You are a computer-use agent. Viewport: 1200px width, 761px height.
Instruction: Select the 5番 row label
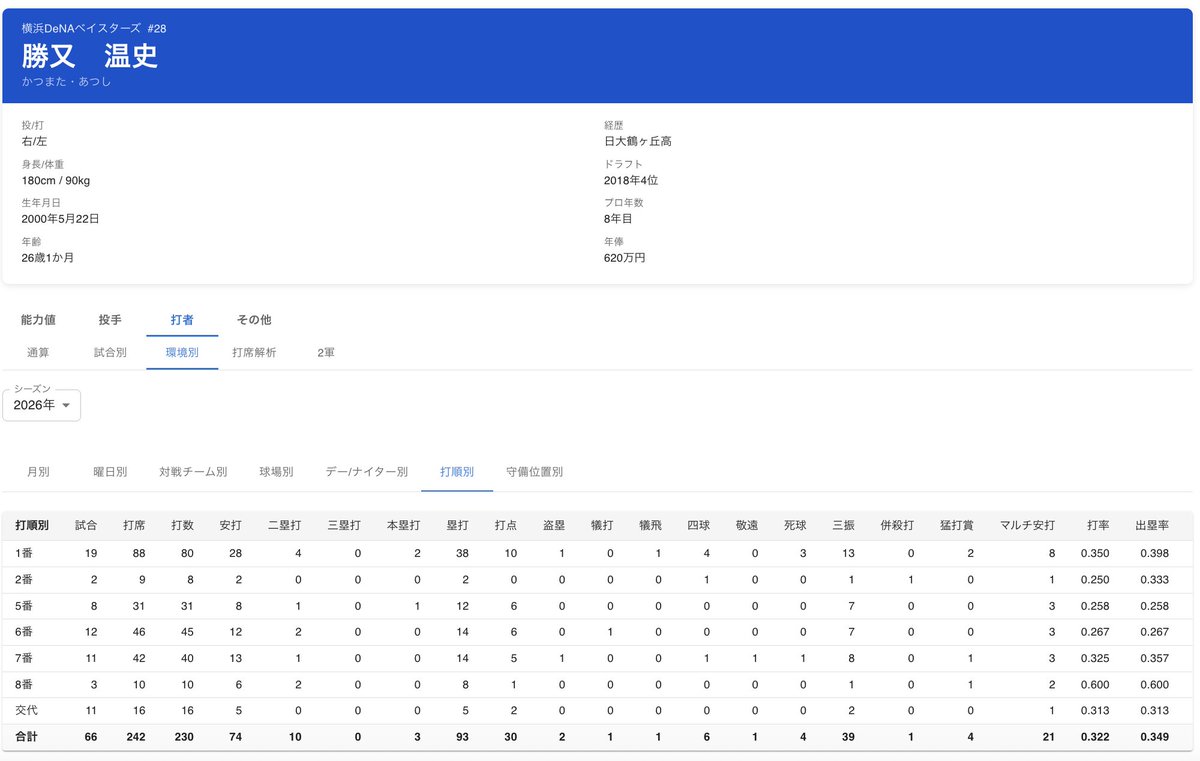point(25,606)
